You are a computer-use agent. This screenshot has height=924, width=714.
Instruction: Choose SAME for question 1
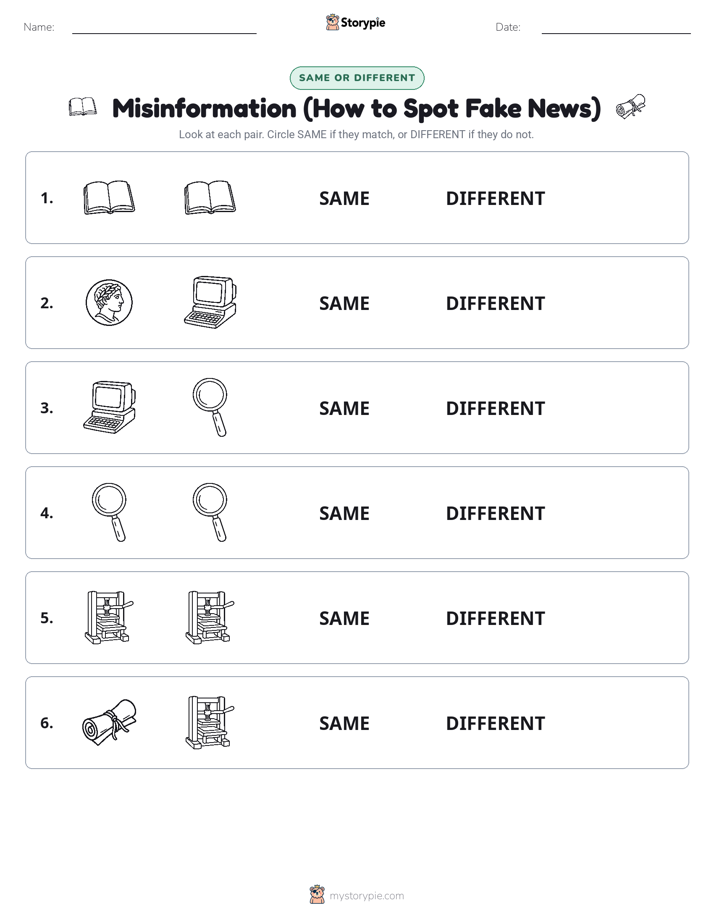344,199
